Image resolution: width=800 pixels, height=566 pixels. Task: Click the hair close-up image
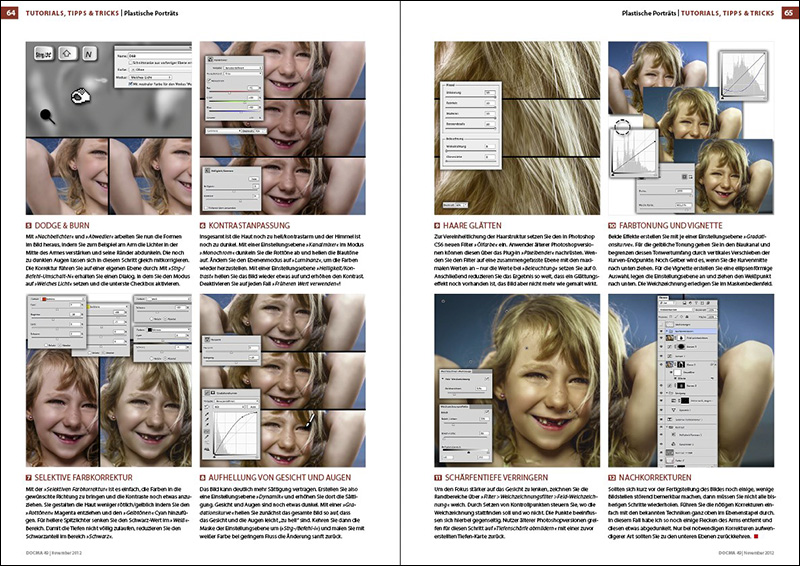(517, 128)
